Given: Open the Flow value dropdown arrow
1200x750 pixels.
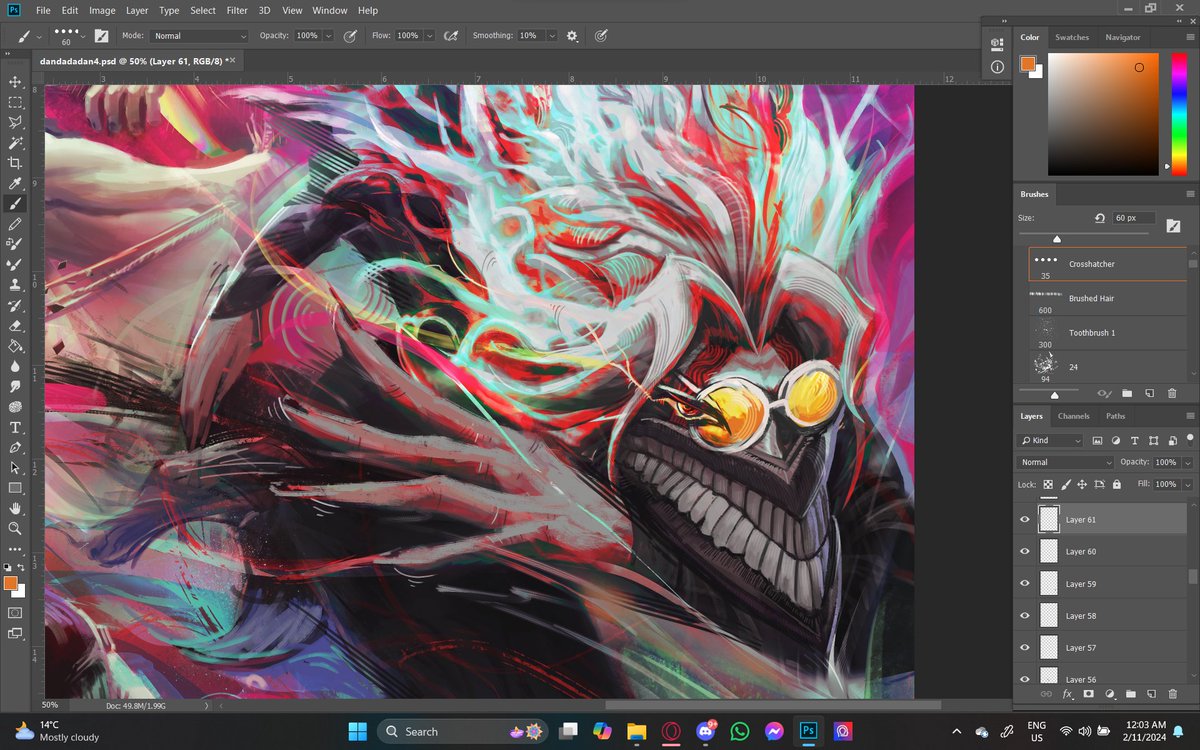Looking at the screenshot, I should pos(429,36).
